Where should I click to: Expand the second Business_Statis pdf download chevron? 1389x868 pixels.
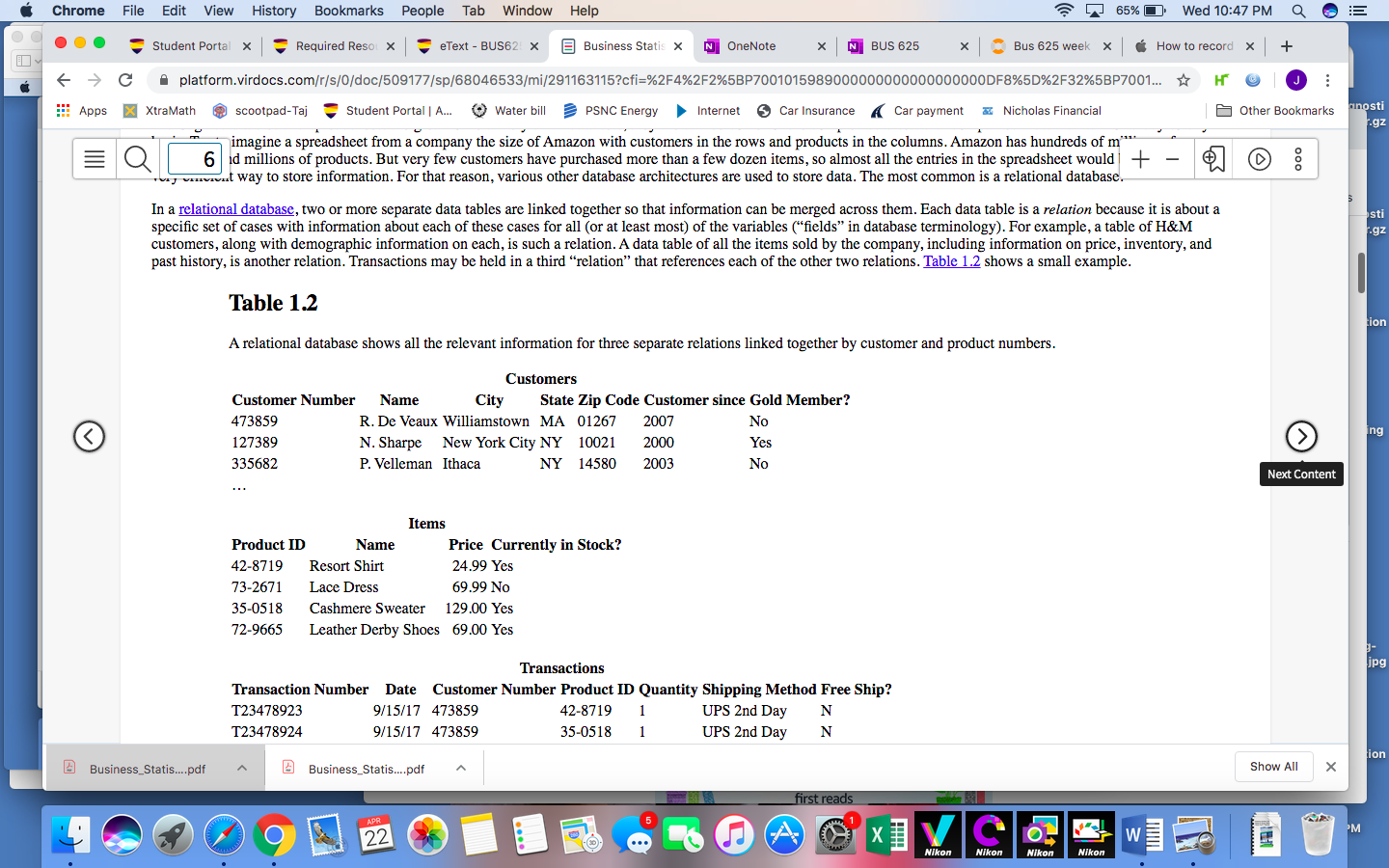point(461,768)
